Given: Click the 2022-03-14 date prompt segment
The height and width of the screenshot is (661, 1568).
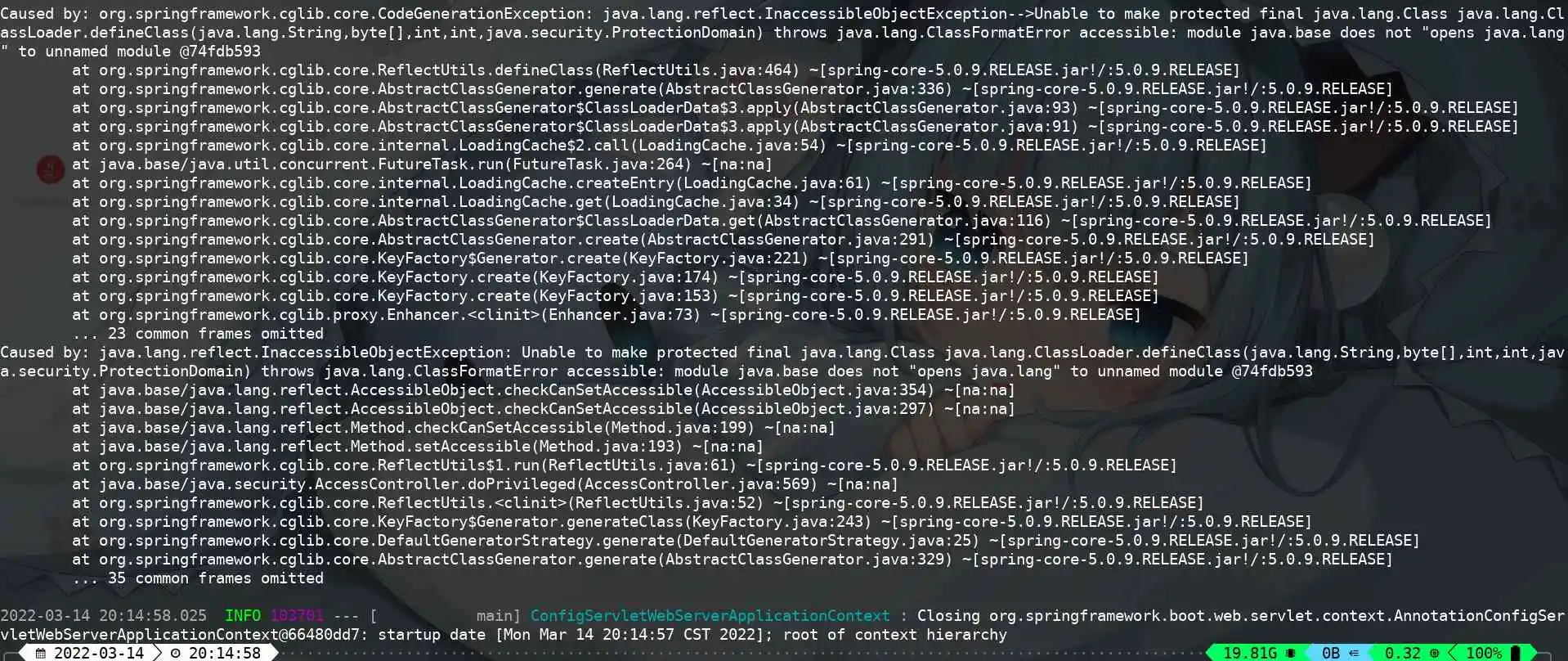Looking at the screenshot, I should click(89, 653).
